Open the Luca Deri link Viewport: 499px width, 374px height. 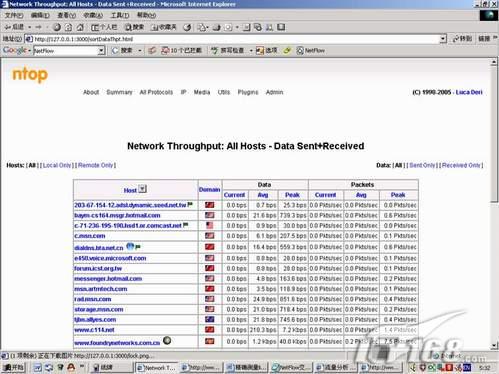click(469, 92)
